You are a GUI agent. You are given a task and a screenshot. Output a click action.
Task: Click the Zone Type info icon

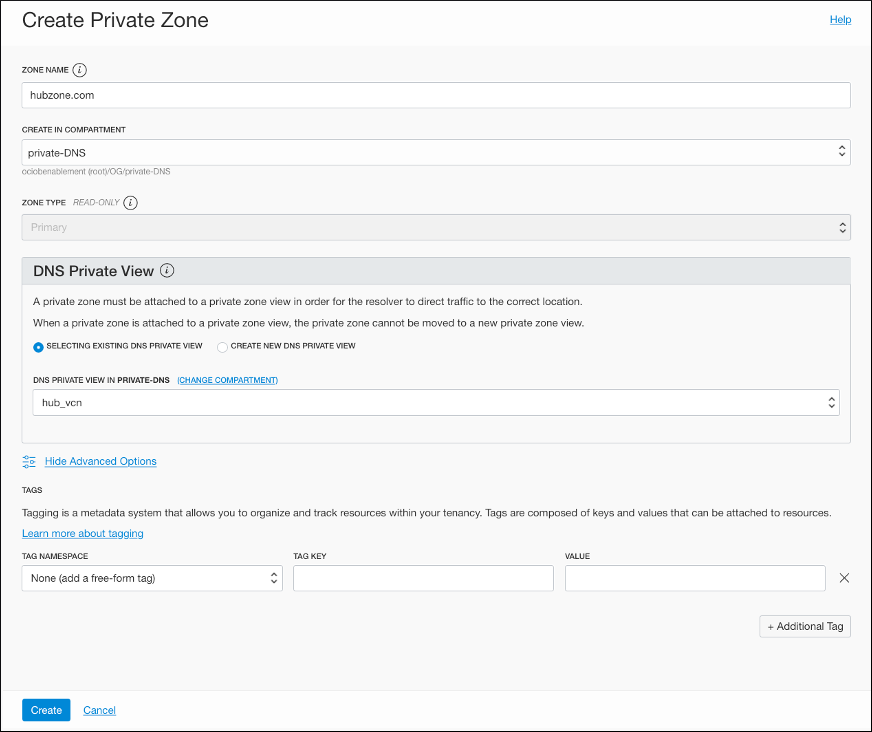tap(130, 202)
